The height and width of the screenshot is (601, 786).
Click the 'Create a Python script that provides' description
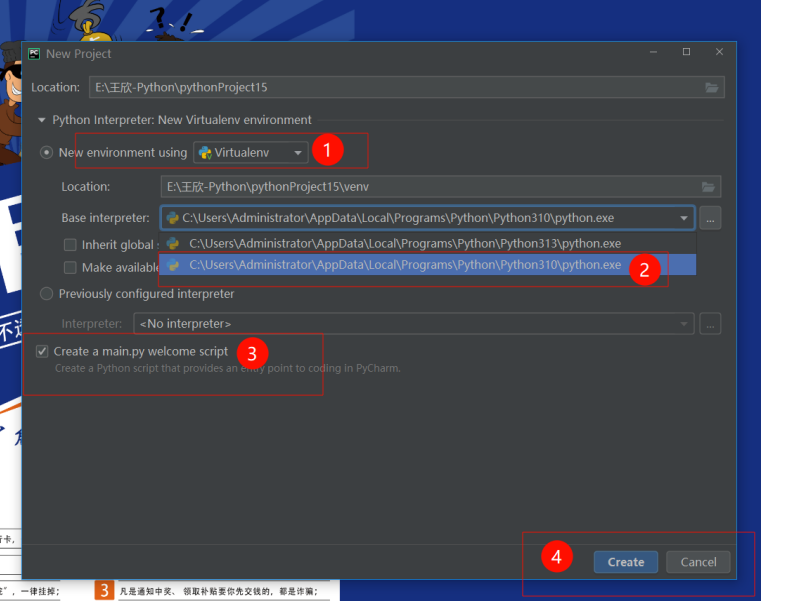click(x=228, y=368)
